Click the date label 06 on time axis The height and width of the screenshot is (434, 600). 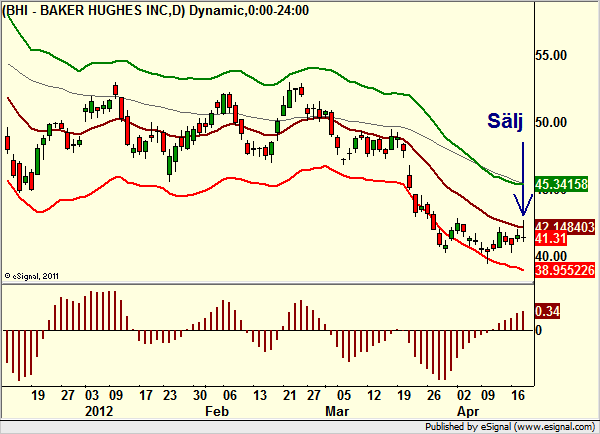tap(229, 395)
